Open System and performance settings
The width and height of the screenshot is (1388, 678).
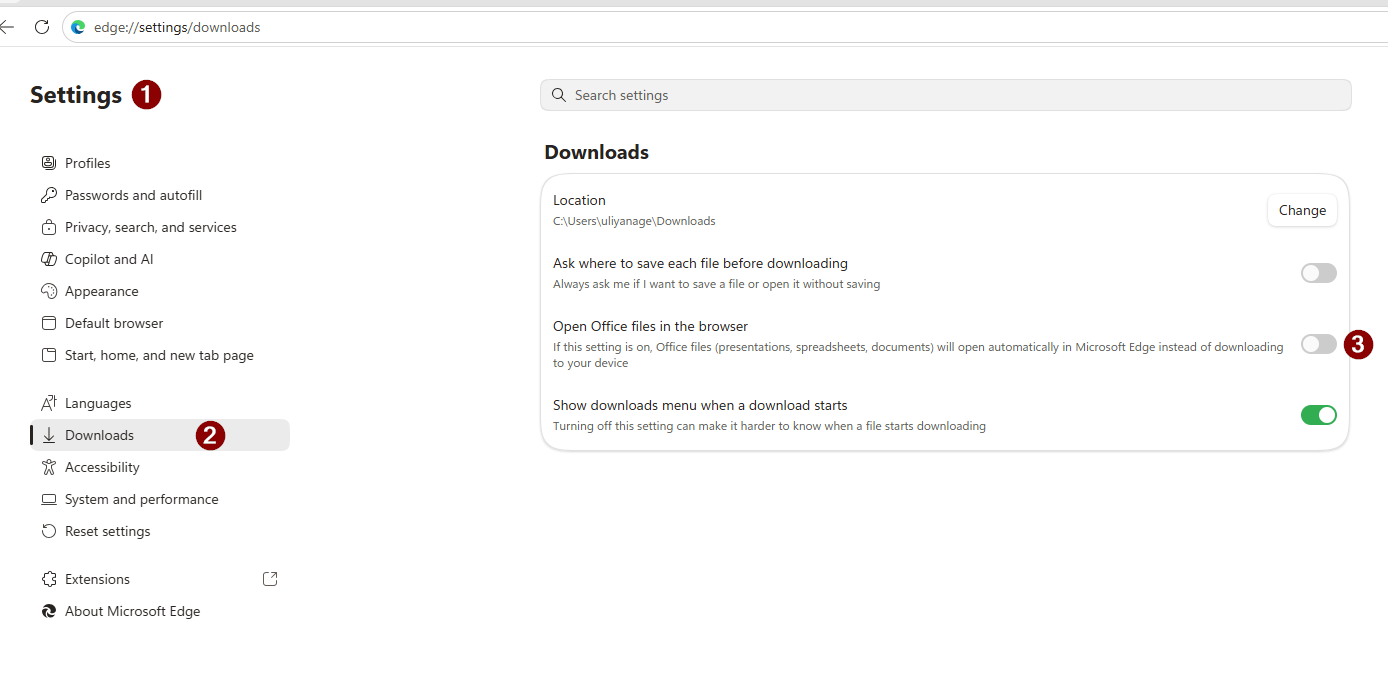(160, 499)
